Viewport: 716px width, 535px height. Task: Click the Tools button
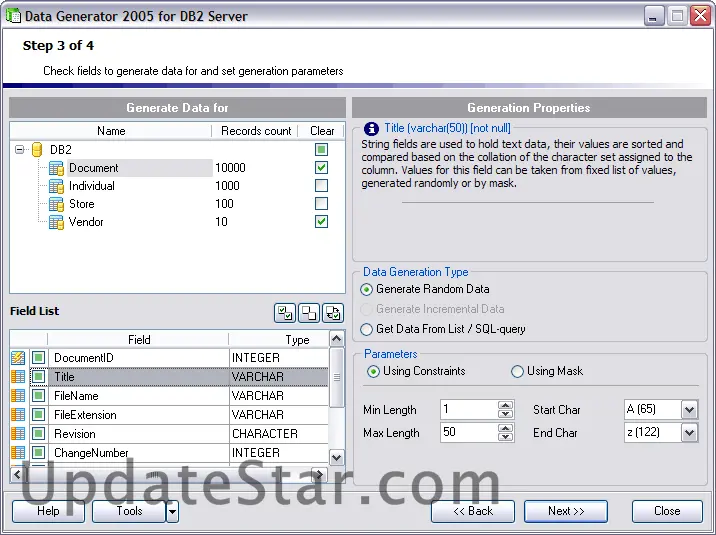pyautogui.click(x=129, y=511)
